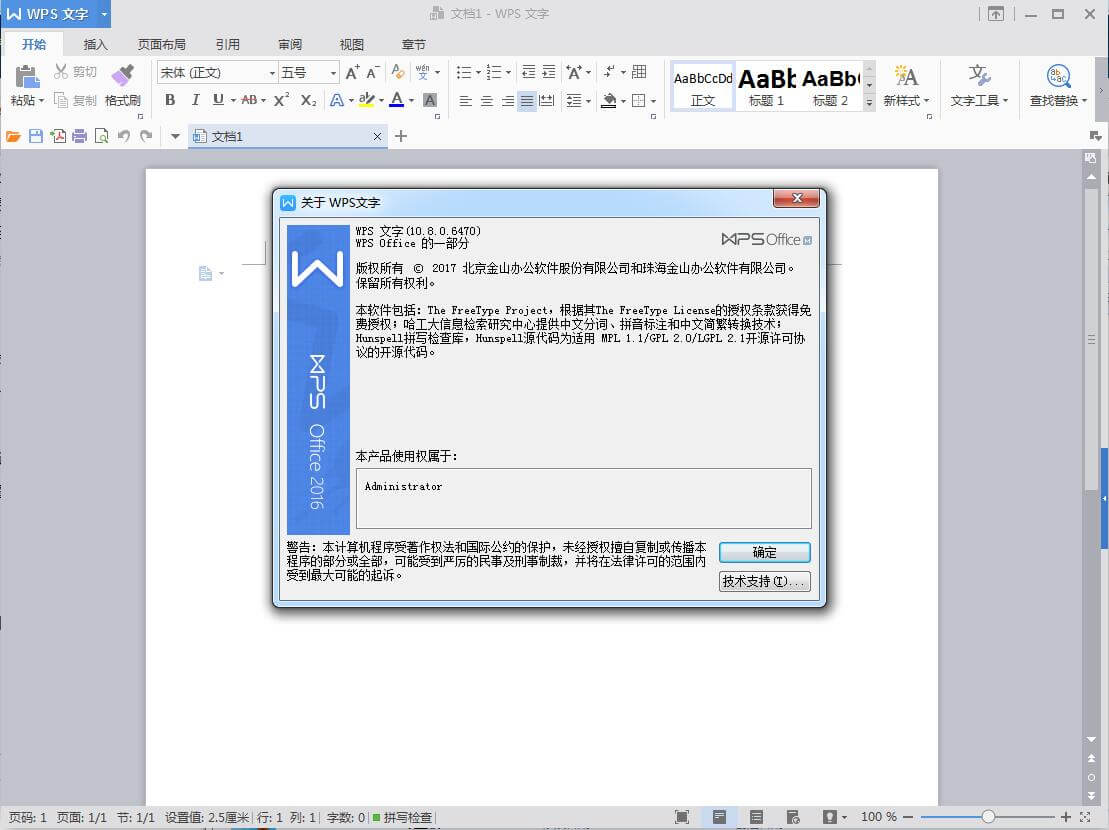Image resolution: width=1109 pixels, height=830 pixels.
Task: Click the text effects A icon
Action: click(x=337, y=100)
